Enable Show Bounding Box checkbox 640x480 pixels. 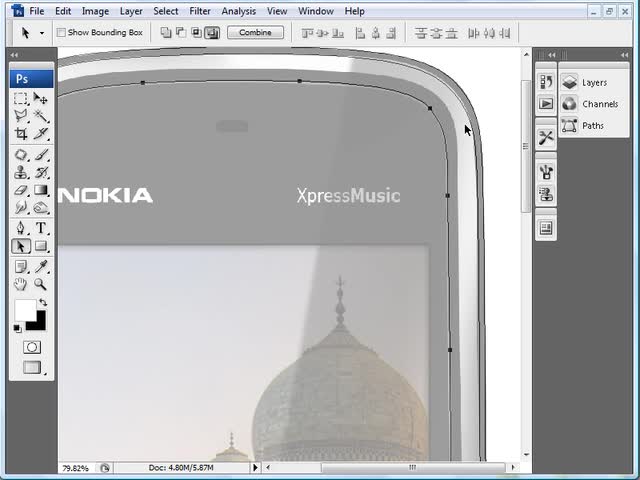(61, 32)
